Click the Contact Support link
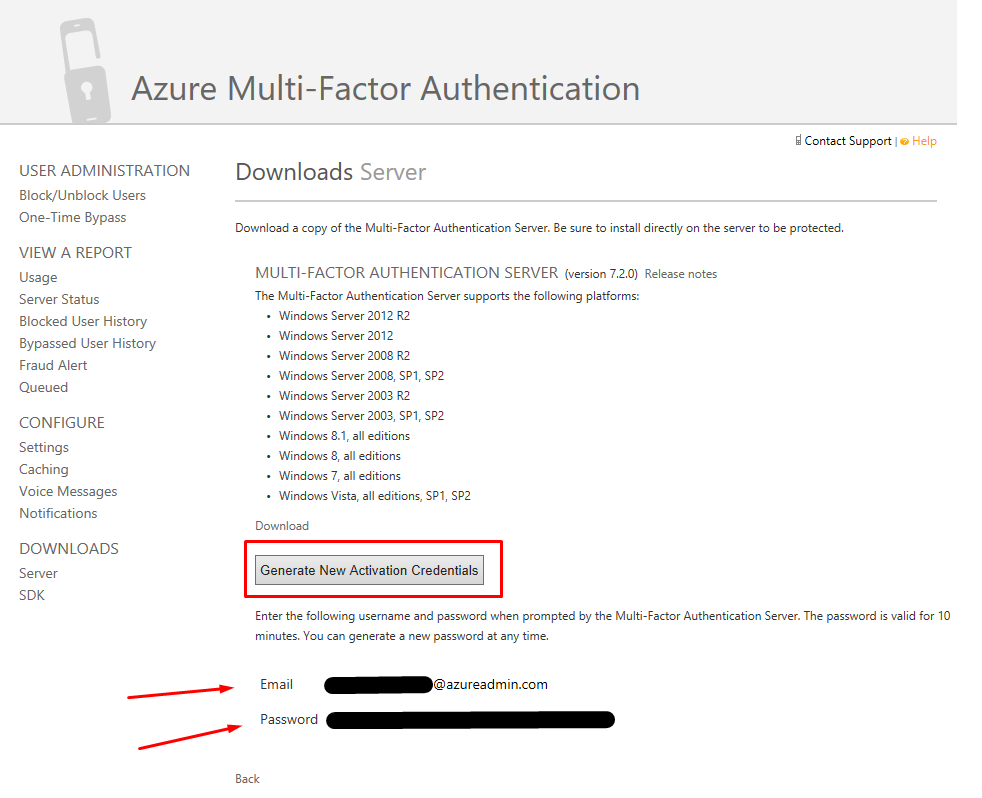Screen dimensions: 982x798 point(848,141)
